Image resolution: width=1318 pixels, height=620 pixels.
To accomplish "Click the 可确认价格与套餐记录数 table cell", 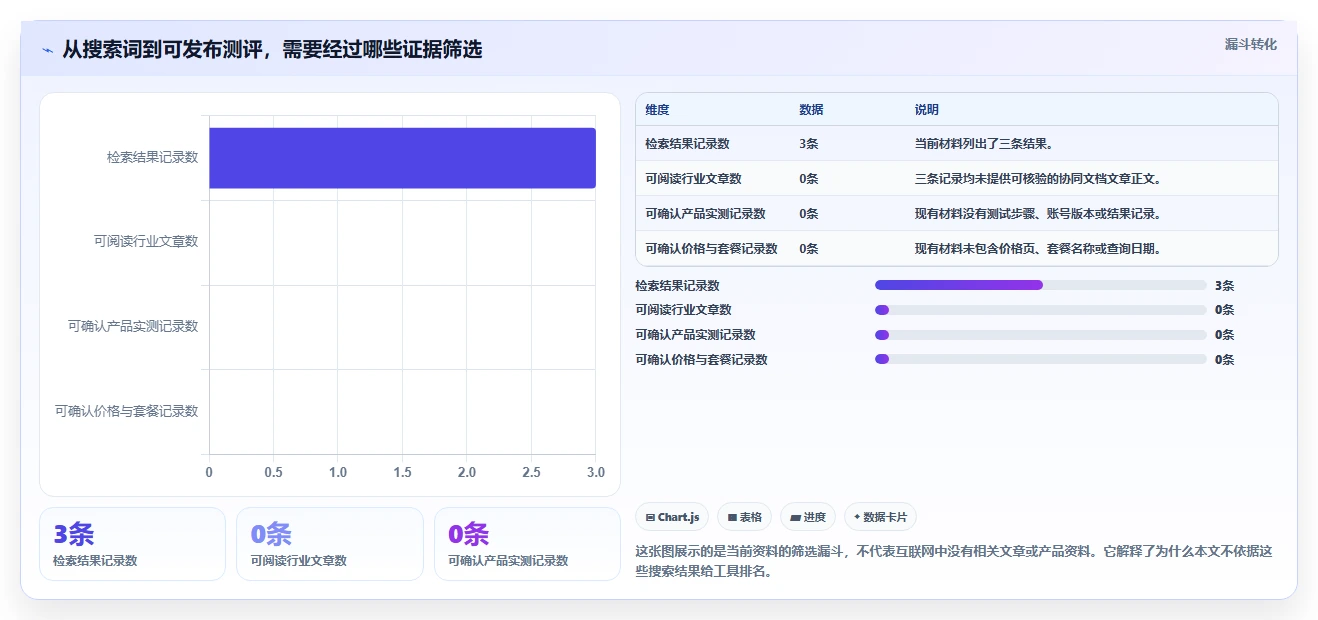I will pos(711,249).
